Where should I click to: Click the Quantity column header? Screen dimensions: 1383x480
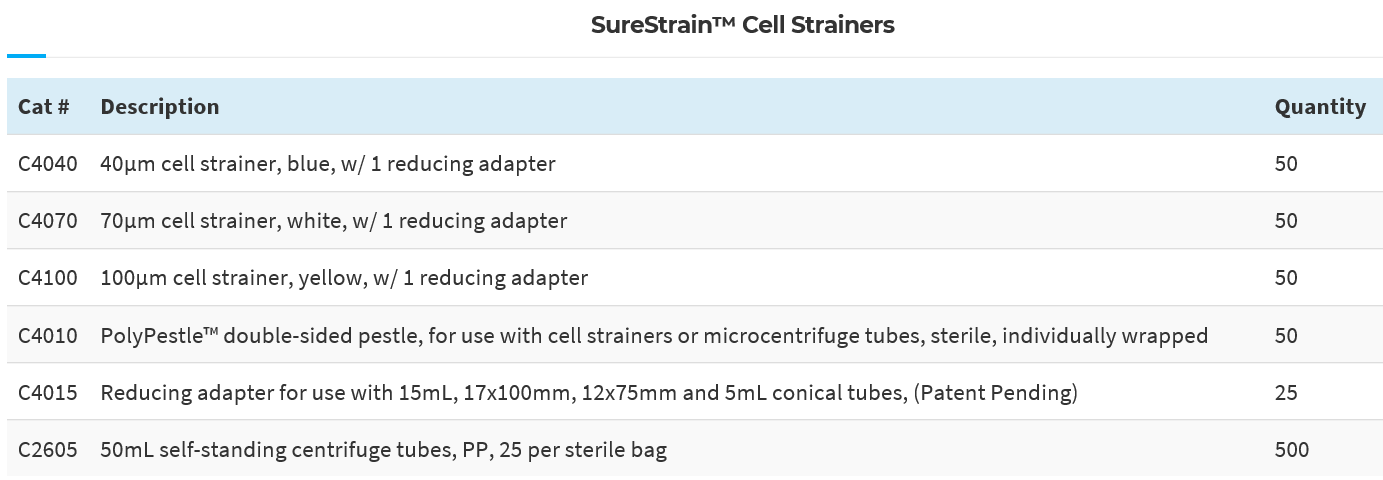coord(1319,107)
